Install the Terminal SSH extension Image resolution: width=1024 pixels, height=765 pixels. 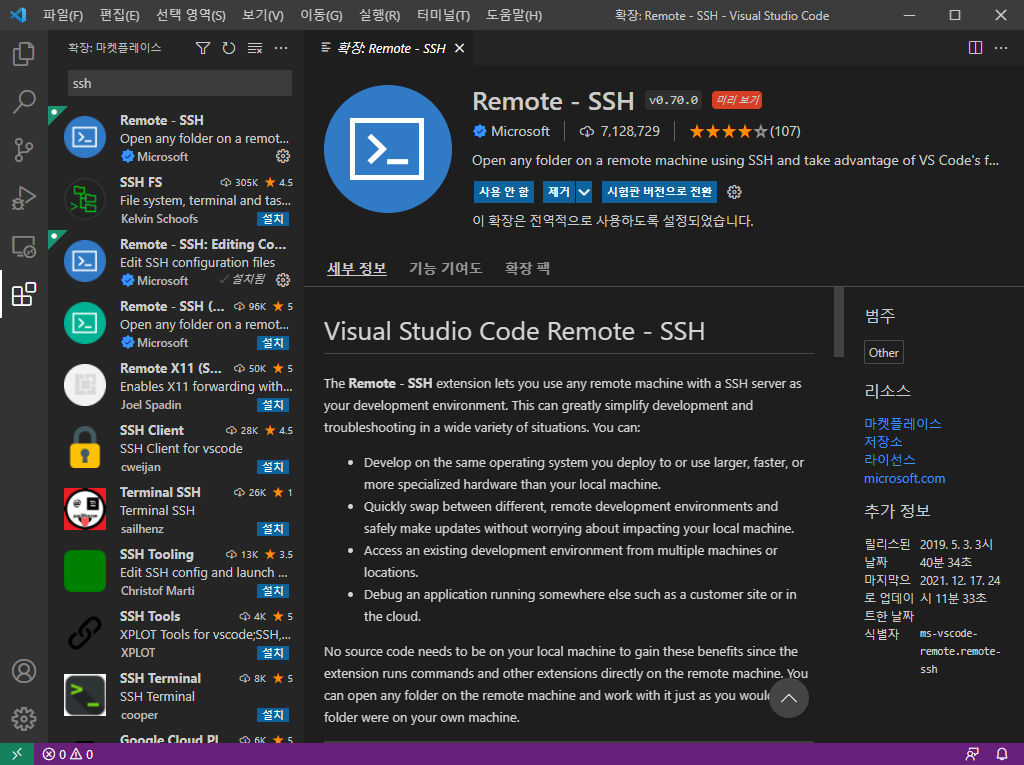[x=273, y=529]
